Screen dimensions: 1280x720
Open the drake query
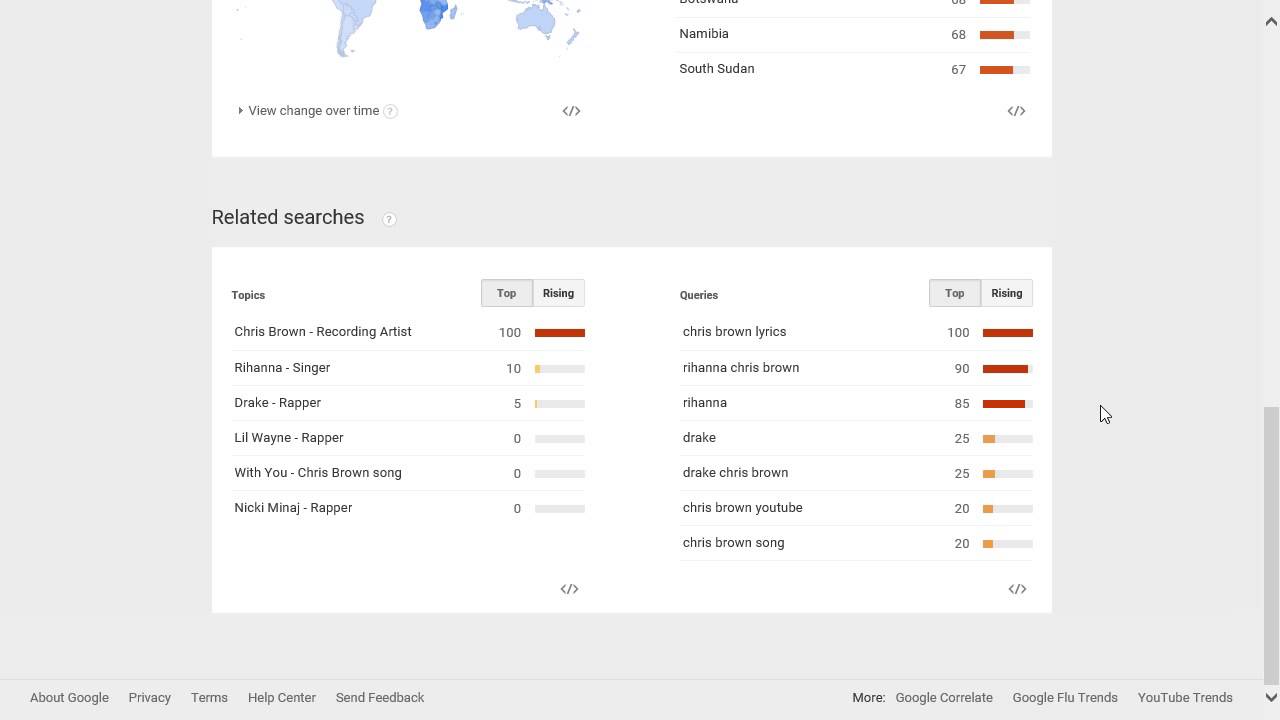pos(699,438)
